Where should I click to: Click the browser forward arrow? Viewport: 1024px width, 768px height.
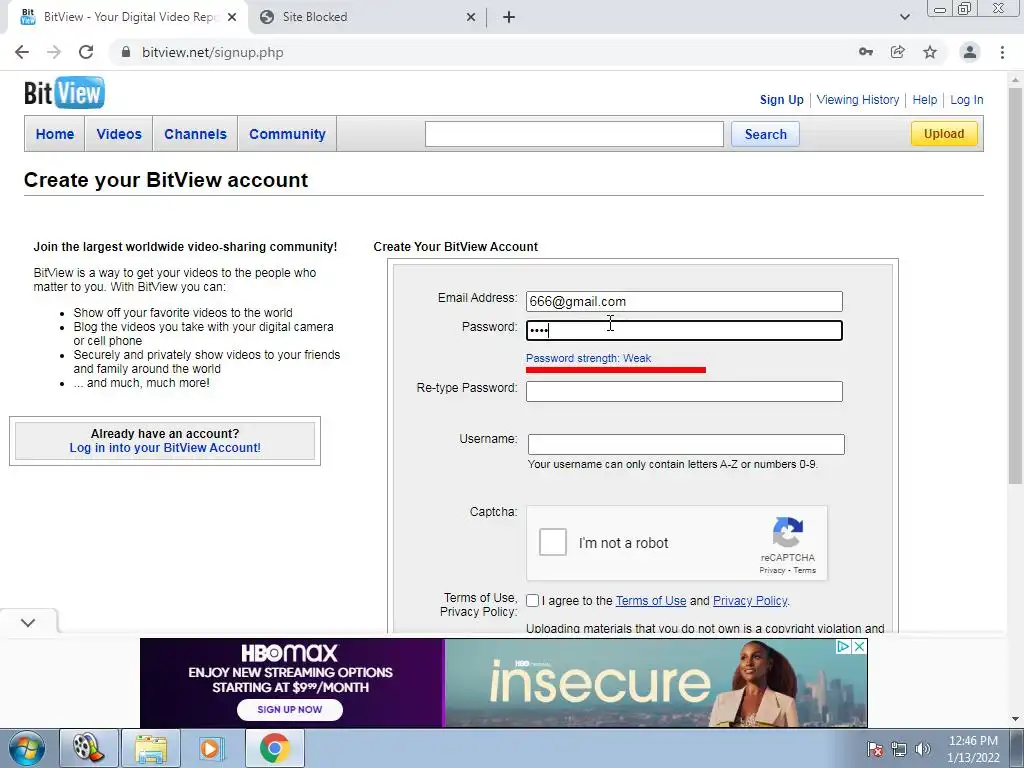click(54, 52)
